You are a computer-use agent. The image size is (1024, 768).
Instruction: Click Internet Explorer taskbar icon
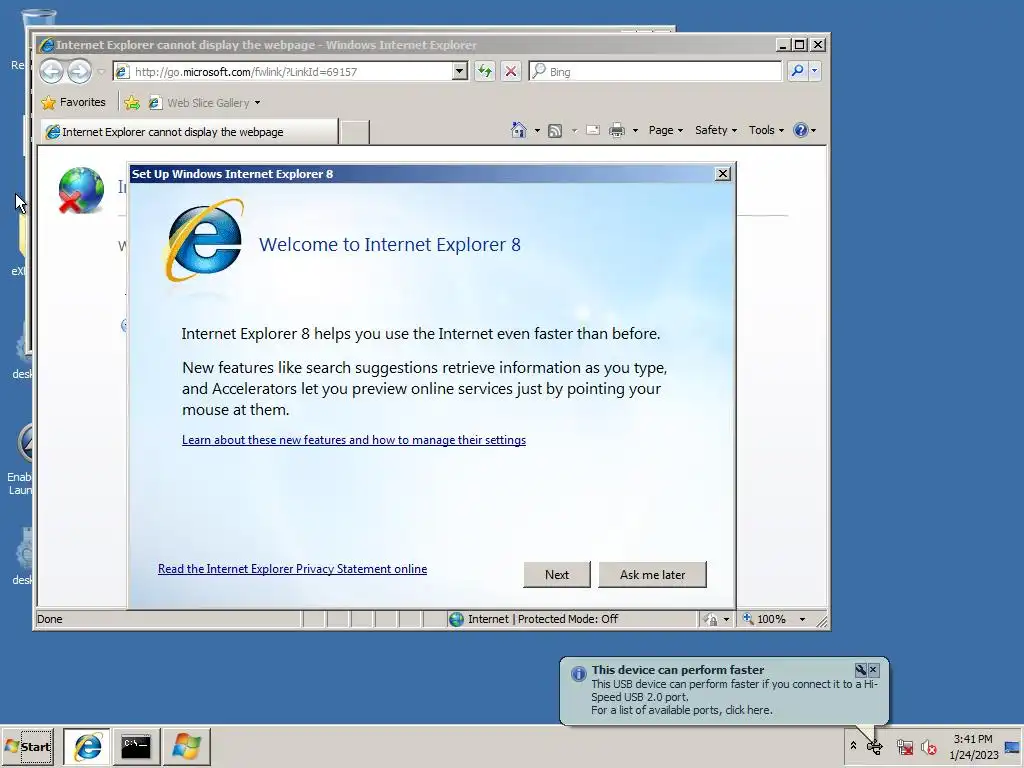pos(87,746)
